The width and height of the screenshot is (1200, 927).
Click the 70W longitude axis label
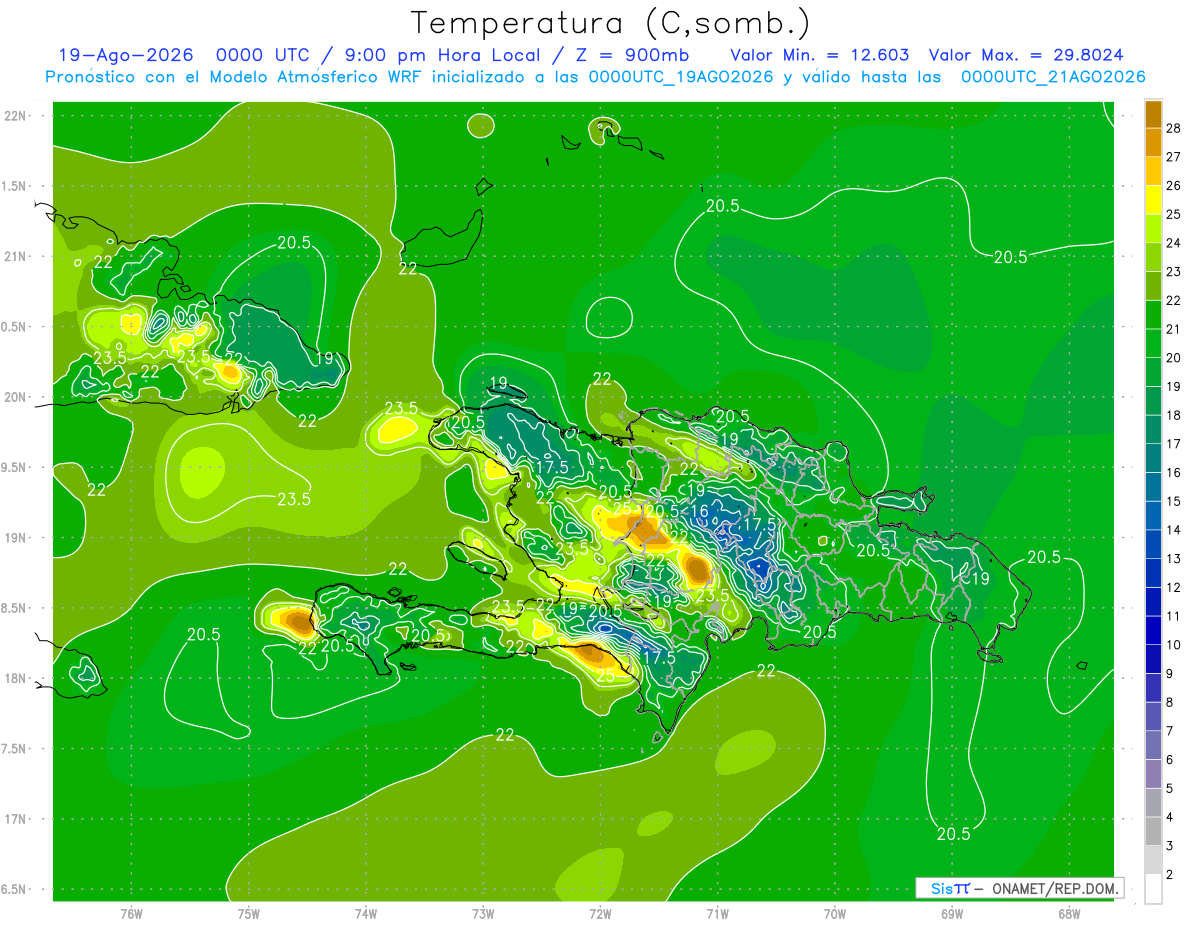tap(834, 914)
